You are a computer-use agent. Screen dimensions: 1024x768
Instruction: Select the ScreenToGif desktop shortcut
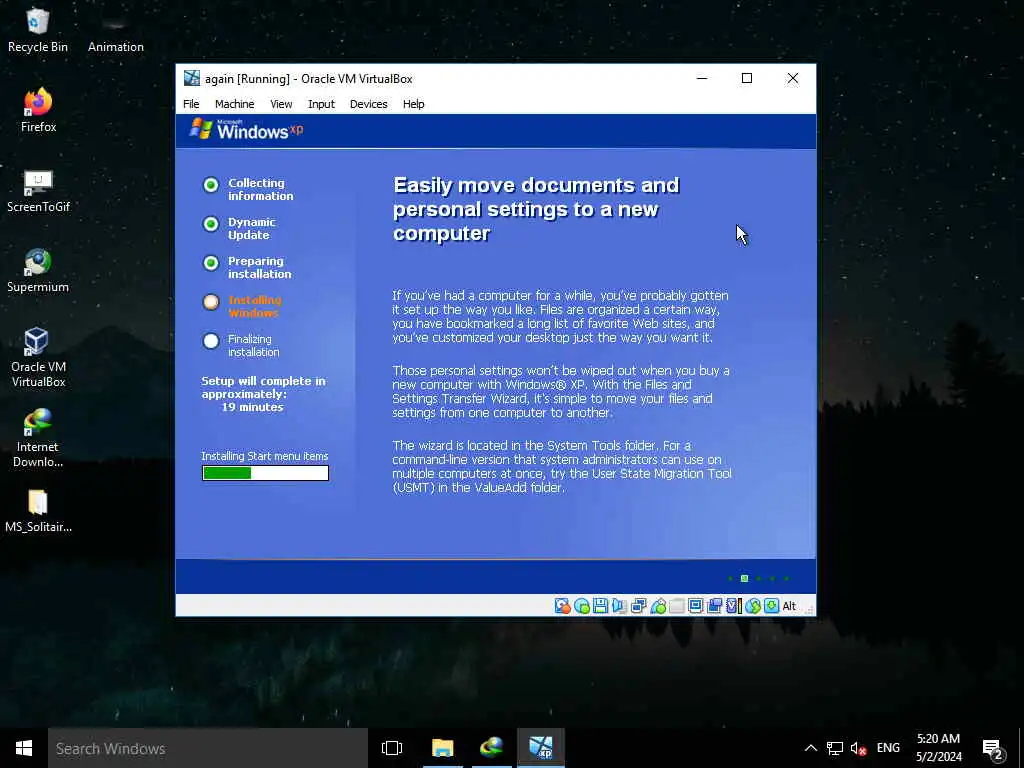[38, 191]
